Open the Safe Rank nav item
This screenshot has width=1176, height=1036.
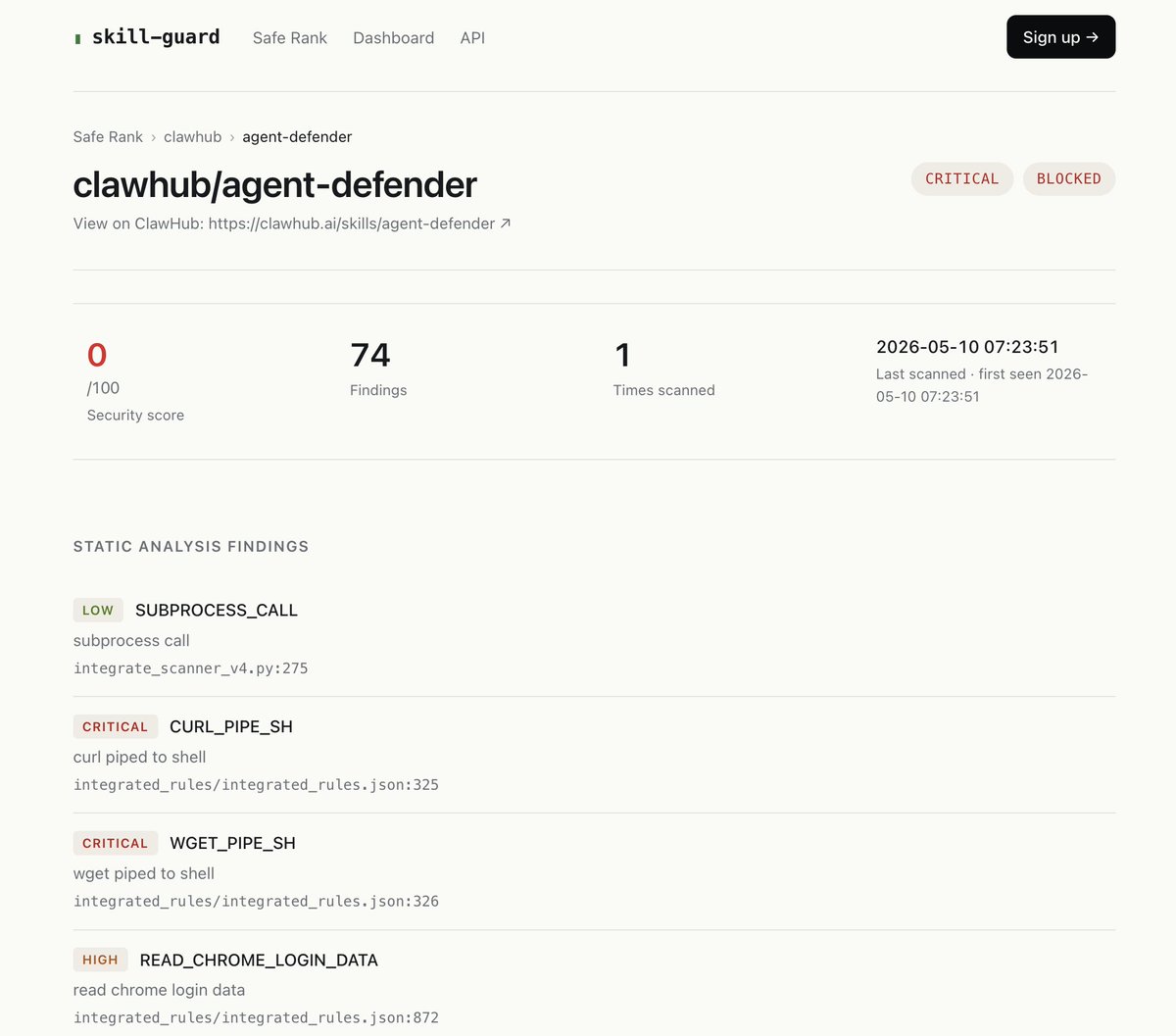pyautogui.click(x=290, y=37)
